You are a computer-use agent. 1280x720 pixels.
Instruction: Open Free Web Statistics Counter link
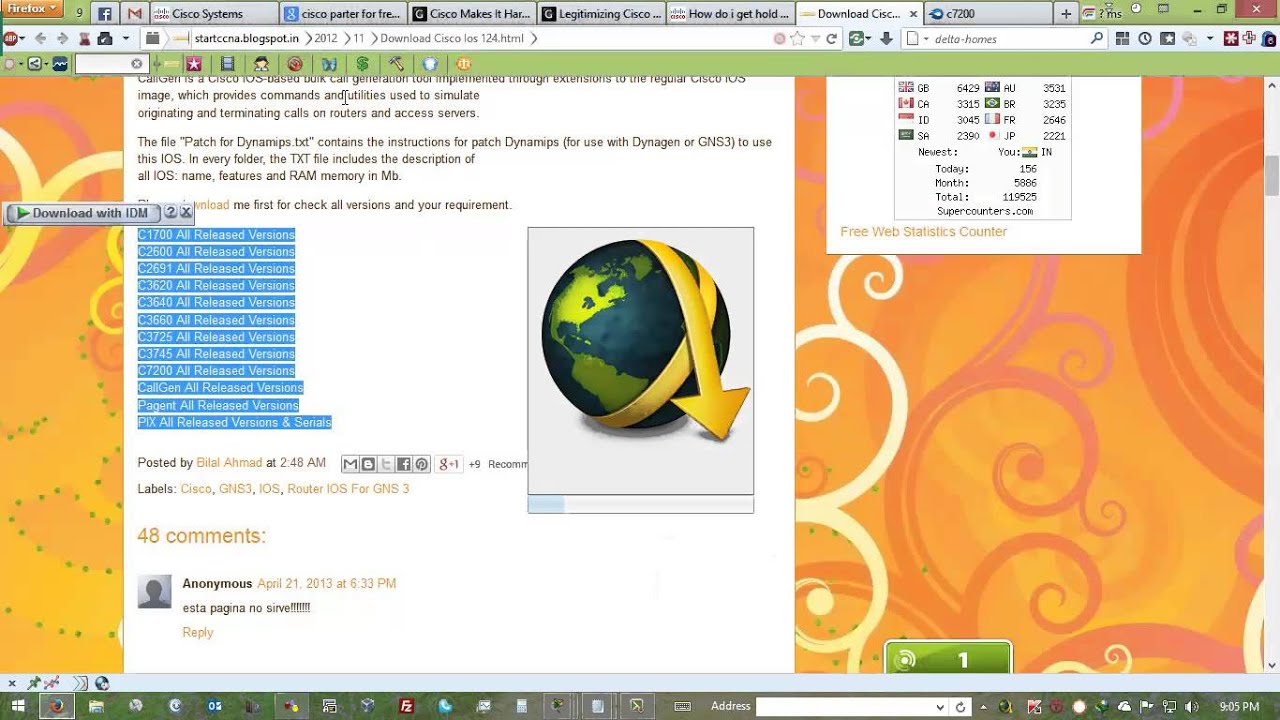point(923,231)
